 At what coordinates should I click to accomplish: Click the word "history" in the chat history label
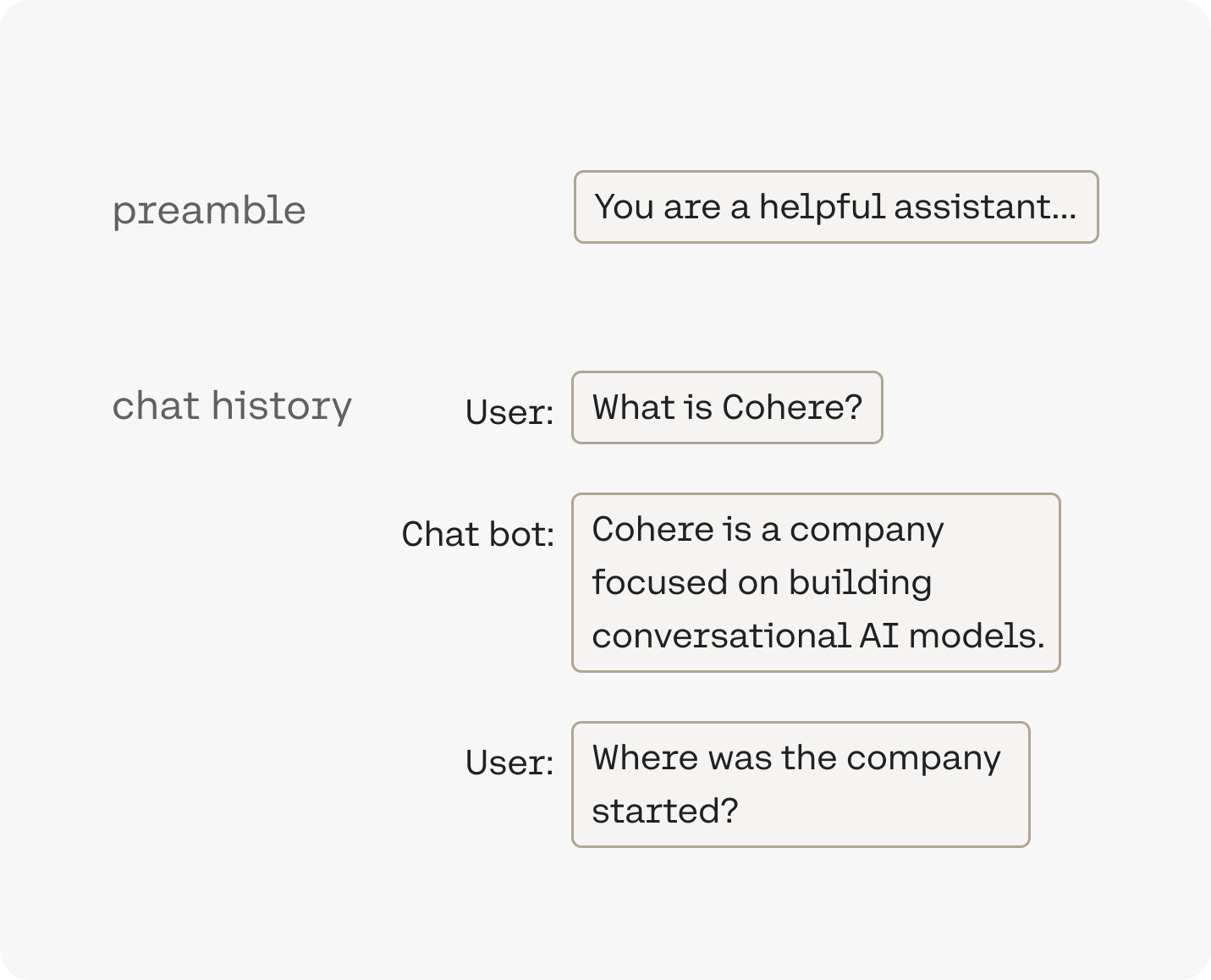point(281,406)
